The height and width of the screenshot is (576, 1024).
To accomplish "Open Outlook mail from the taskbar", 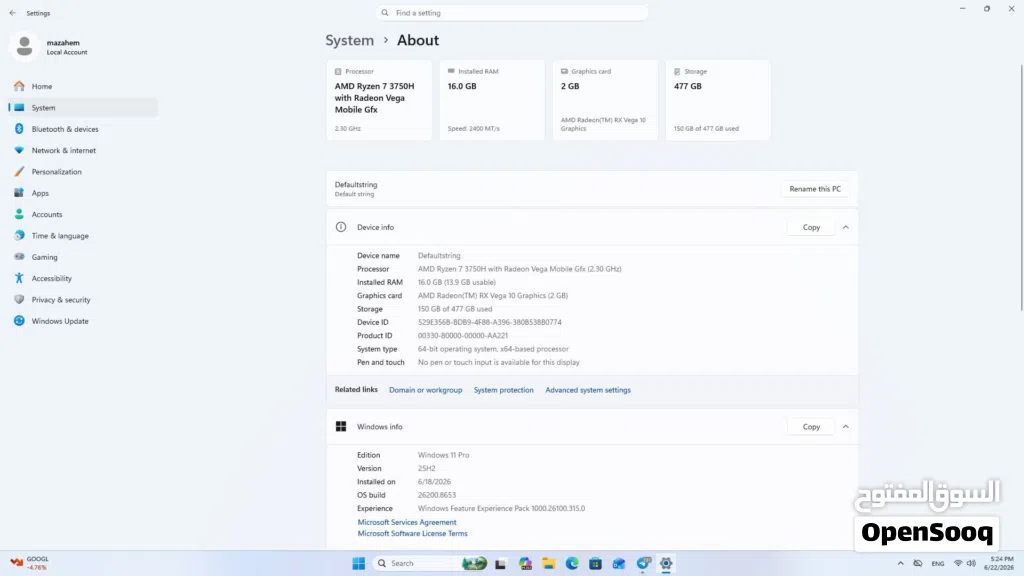I will click(x=618, y=564).
